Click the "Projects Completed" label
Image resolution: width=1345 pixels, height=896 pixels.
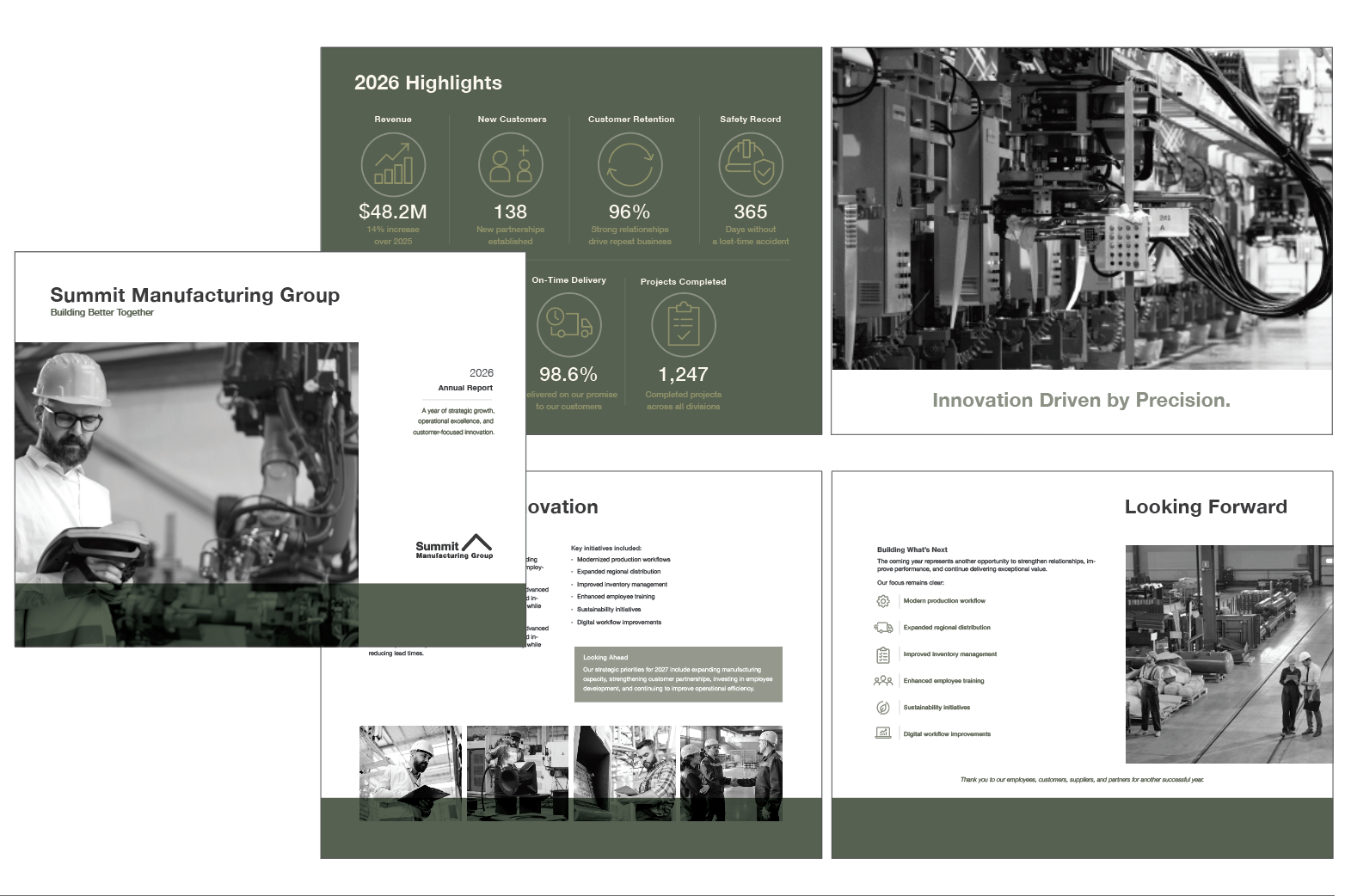pos(684,282)
